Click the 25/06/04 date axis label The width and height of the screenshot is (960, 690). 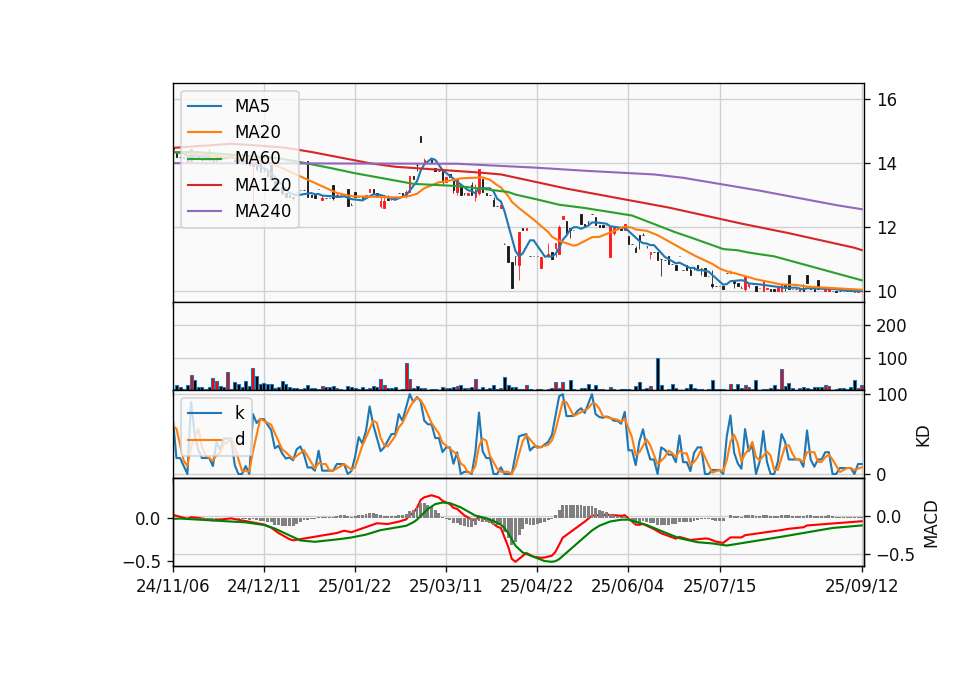[628, 586]
